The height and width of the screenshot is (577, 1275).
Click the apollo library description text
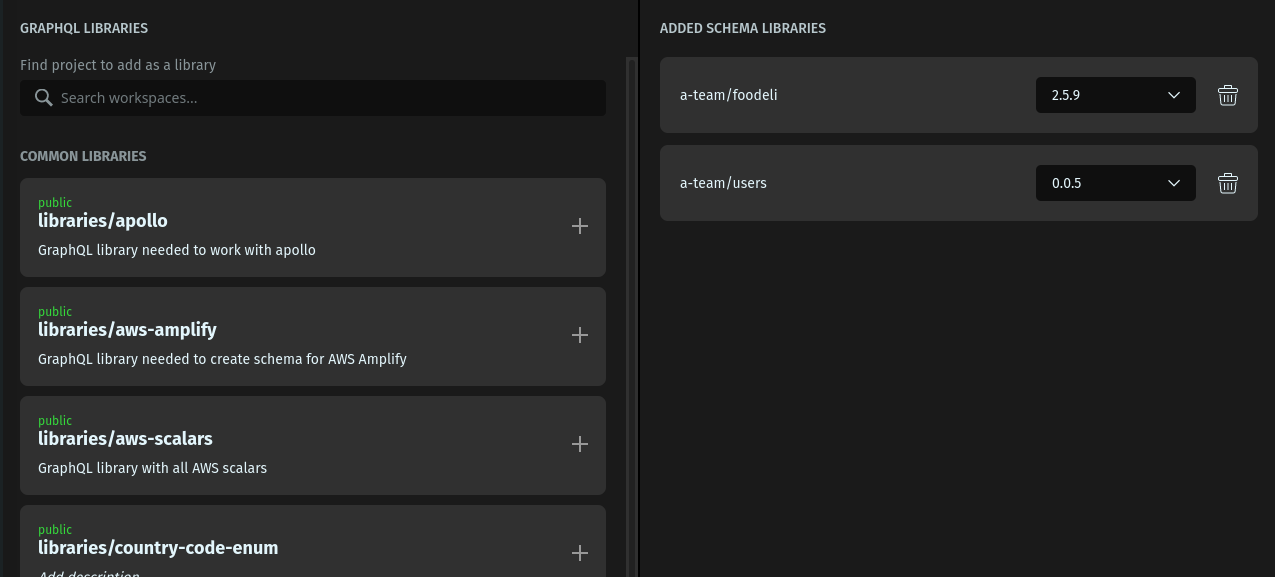point(177,250)
